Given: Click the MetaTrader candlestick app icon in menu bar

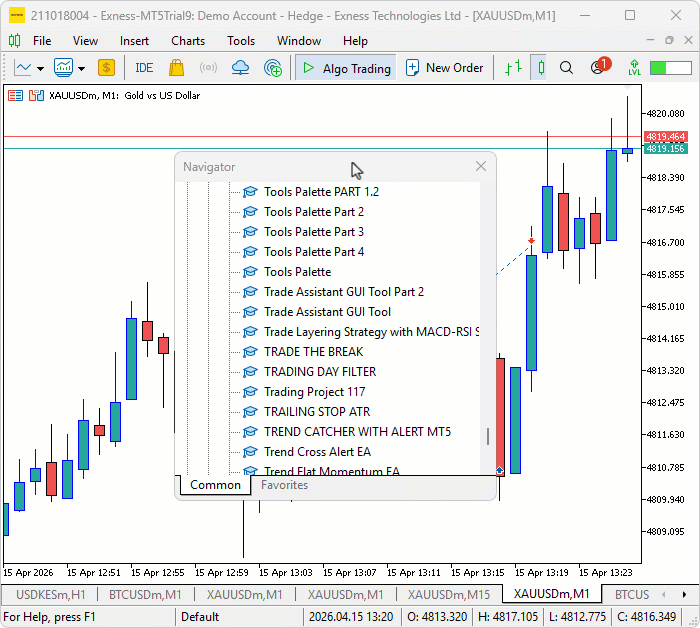Looking at the screenshot, I should (x=14, y=41).
